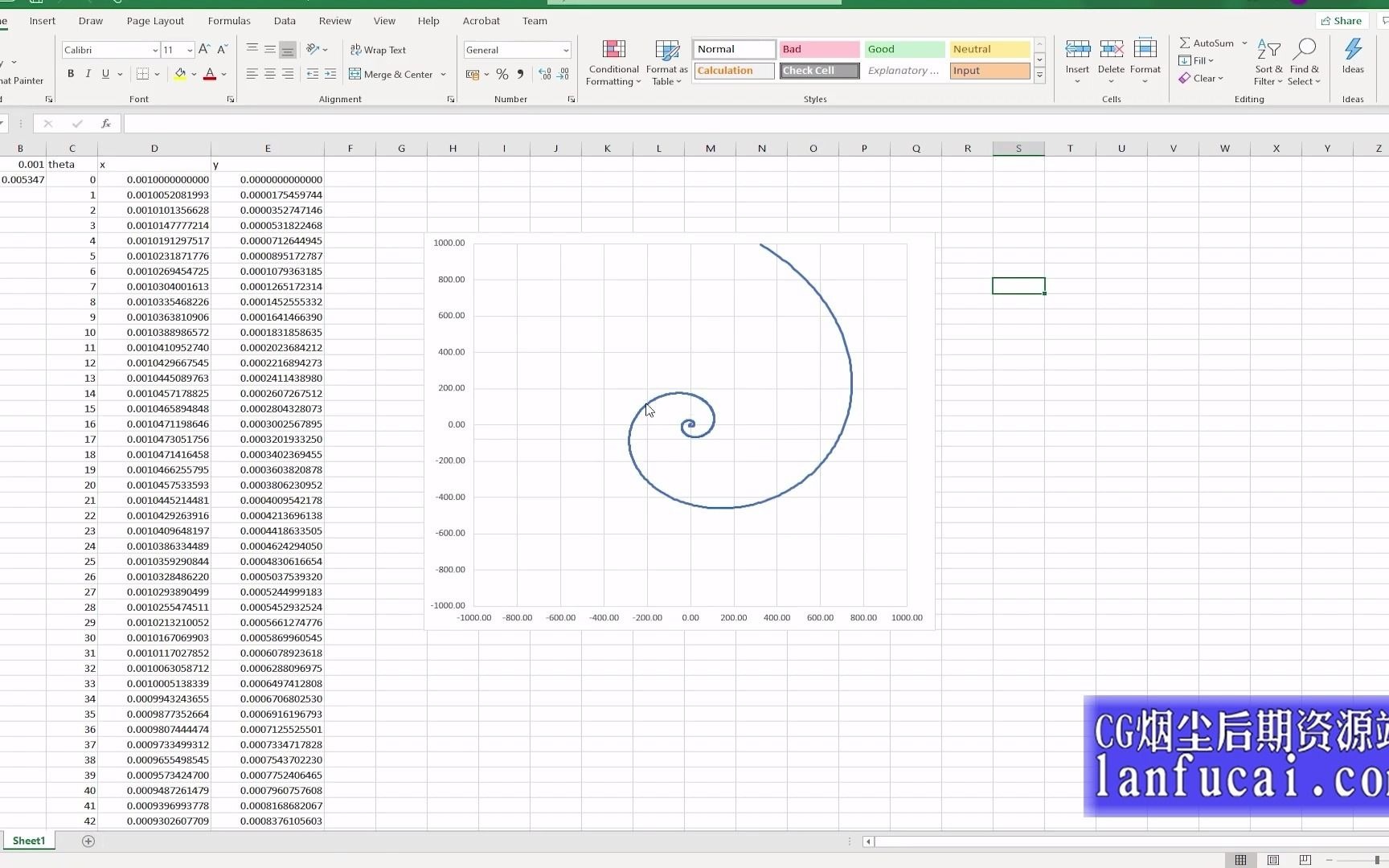The height and width of the screenshot is (868, 1389).
Task: Click AutoSum
Action: (x=1207, y=43)
